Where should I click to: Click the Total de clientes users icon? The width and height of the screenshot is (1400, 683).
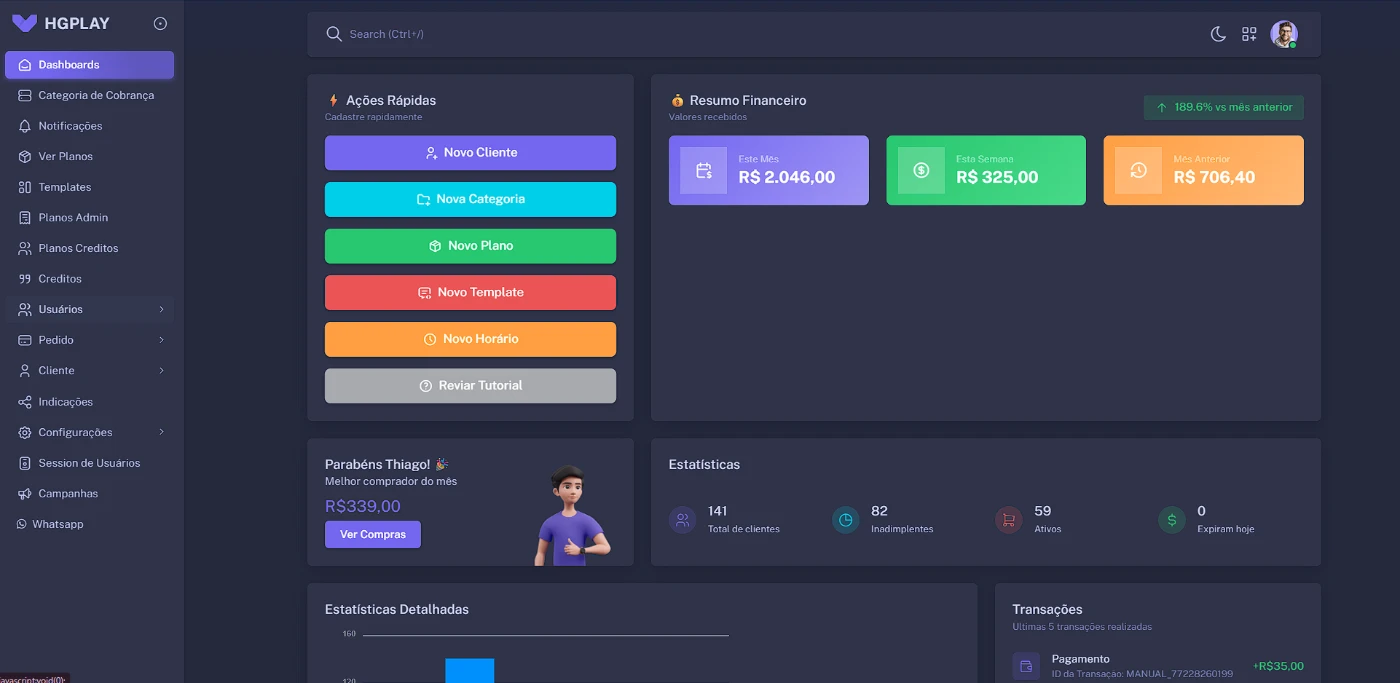point(682,520)
